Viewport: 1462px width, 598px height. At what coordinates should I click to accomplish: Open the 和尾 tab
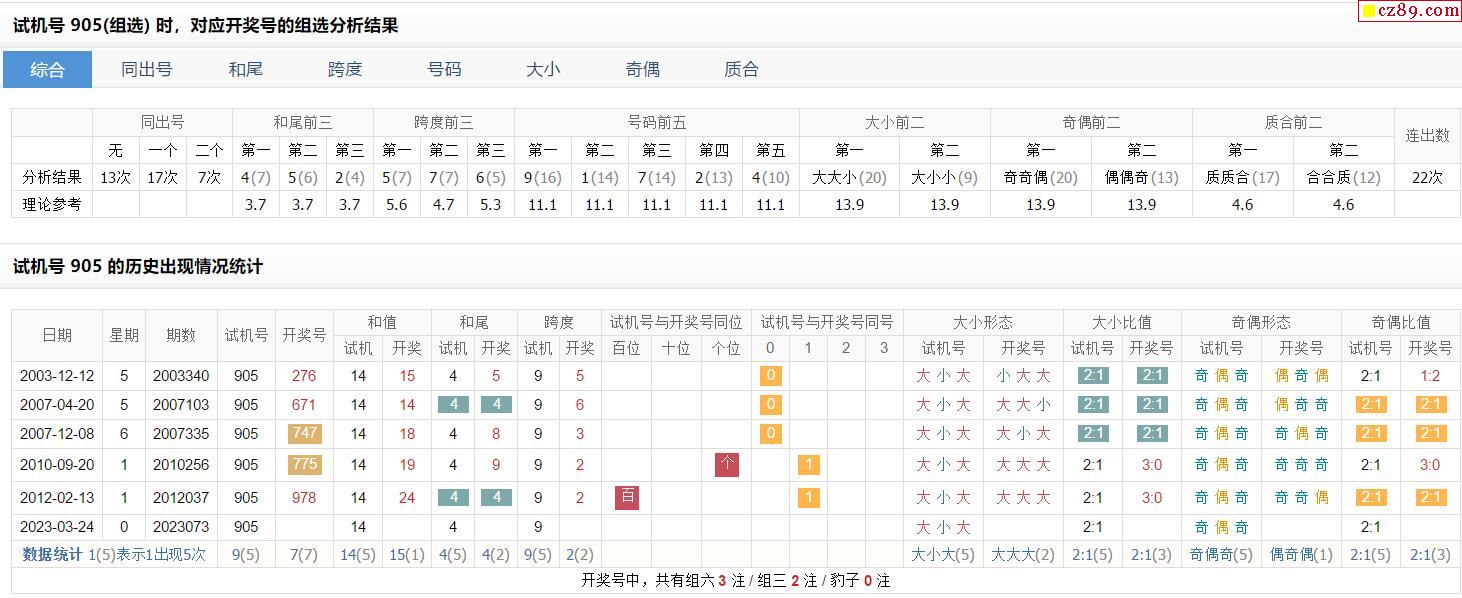[245, 69]
